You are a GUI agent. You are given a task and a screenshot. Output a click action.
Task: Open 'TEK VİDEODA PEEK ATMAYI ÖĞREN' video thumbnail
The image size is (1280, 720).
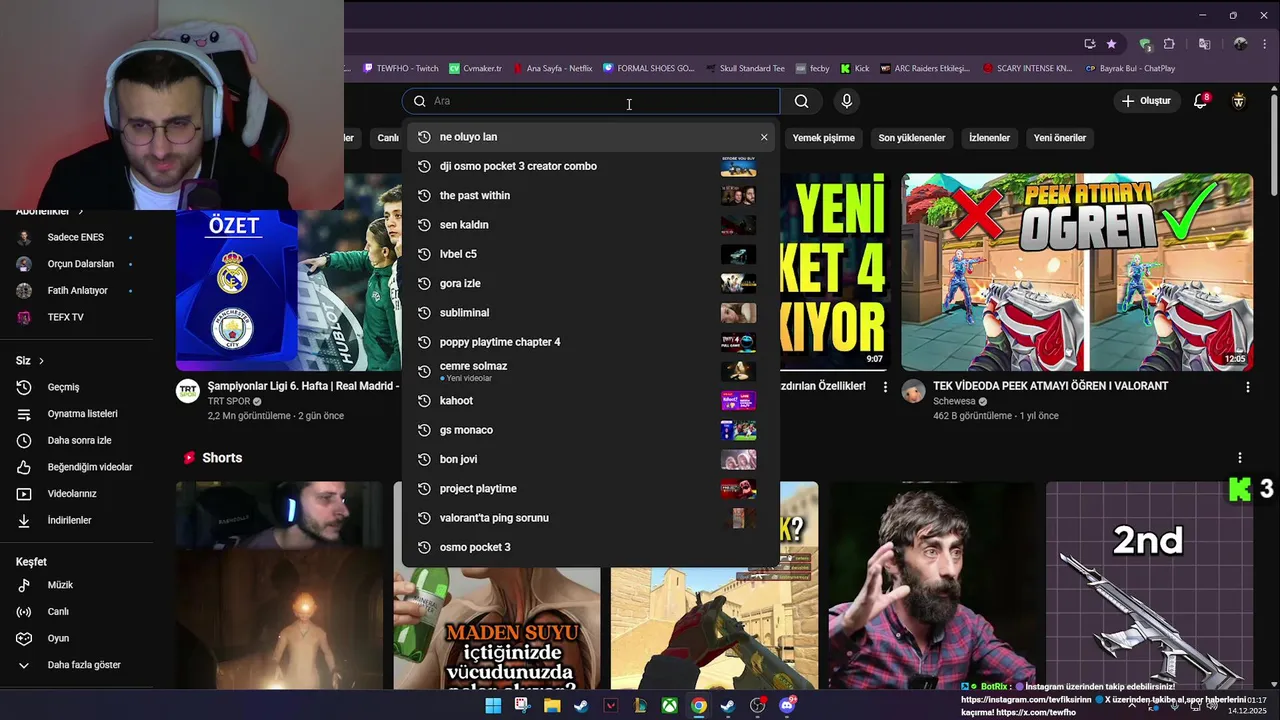click(x=1077, y=272)
